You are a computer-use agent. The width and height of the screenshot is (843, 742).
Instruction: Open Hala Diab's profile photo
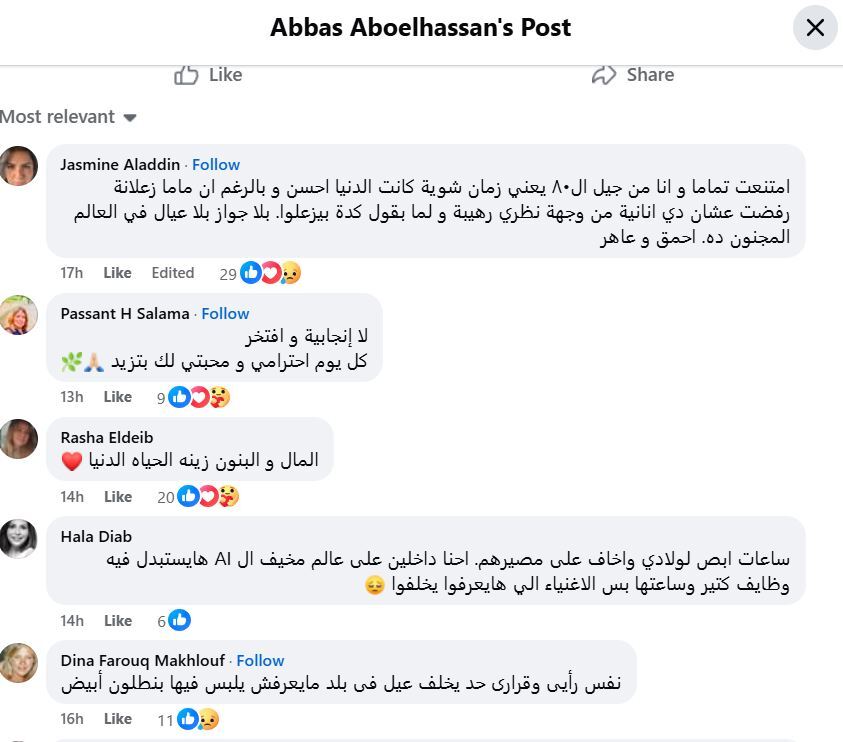[x=19, y=538]
